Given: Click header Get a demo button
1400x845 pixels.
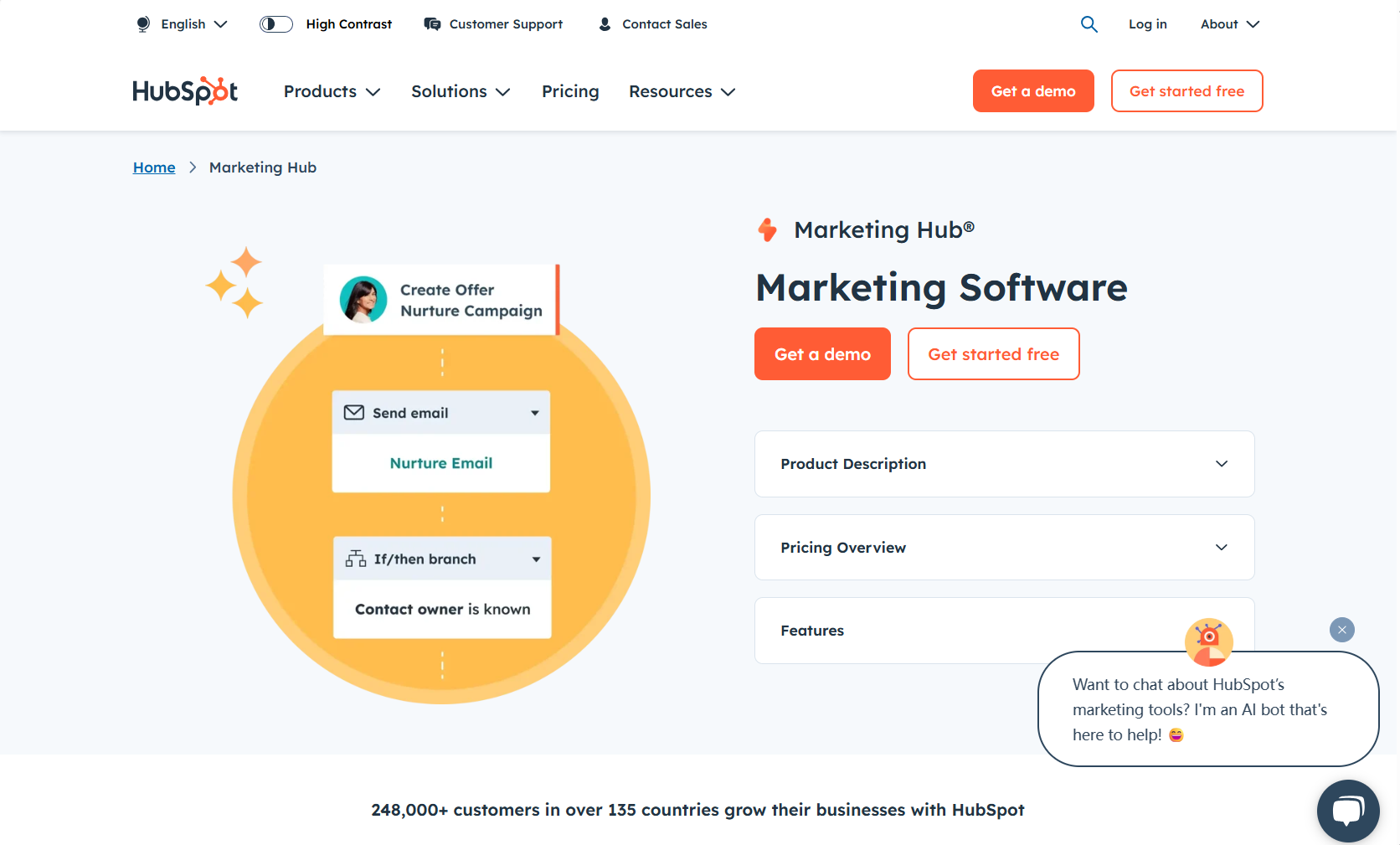Looking at the screenshot, I should tap(1033, 90).
